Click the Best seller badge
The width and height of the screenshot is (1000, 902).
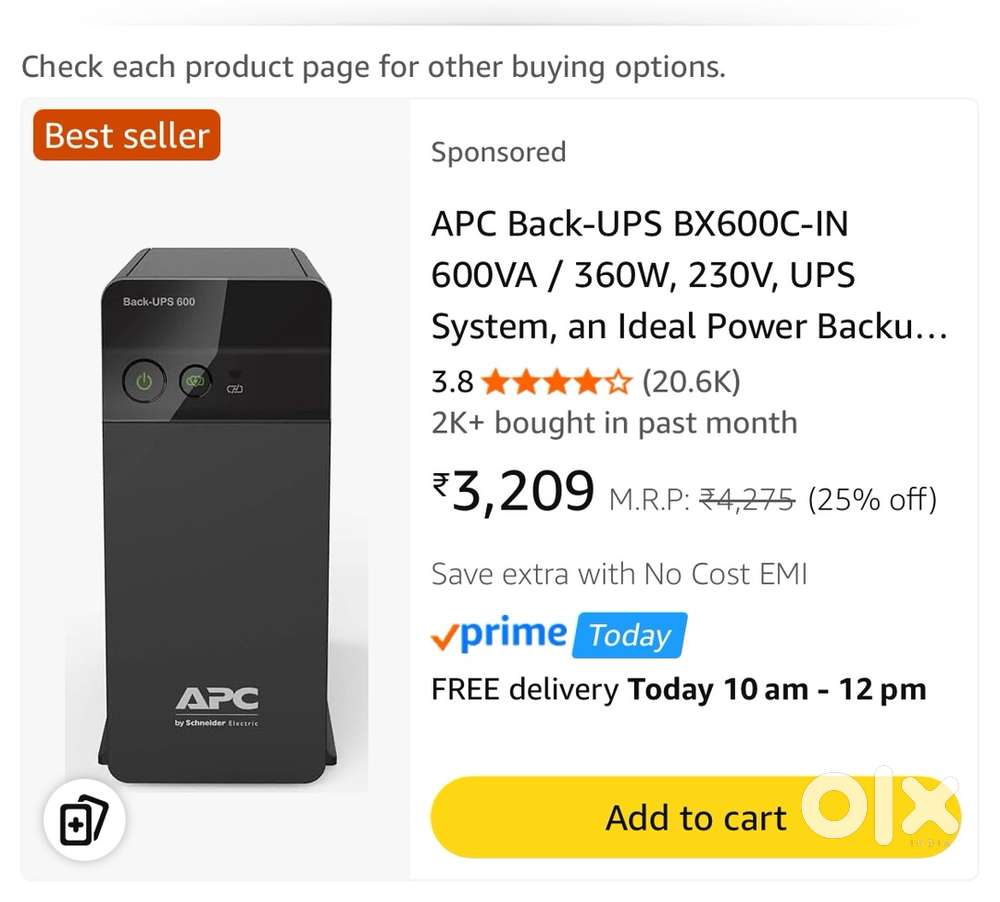tap(127, 135)
